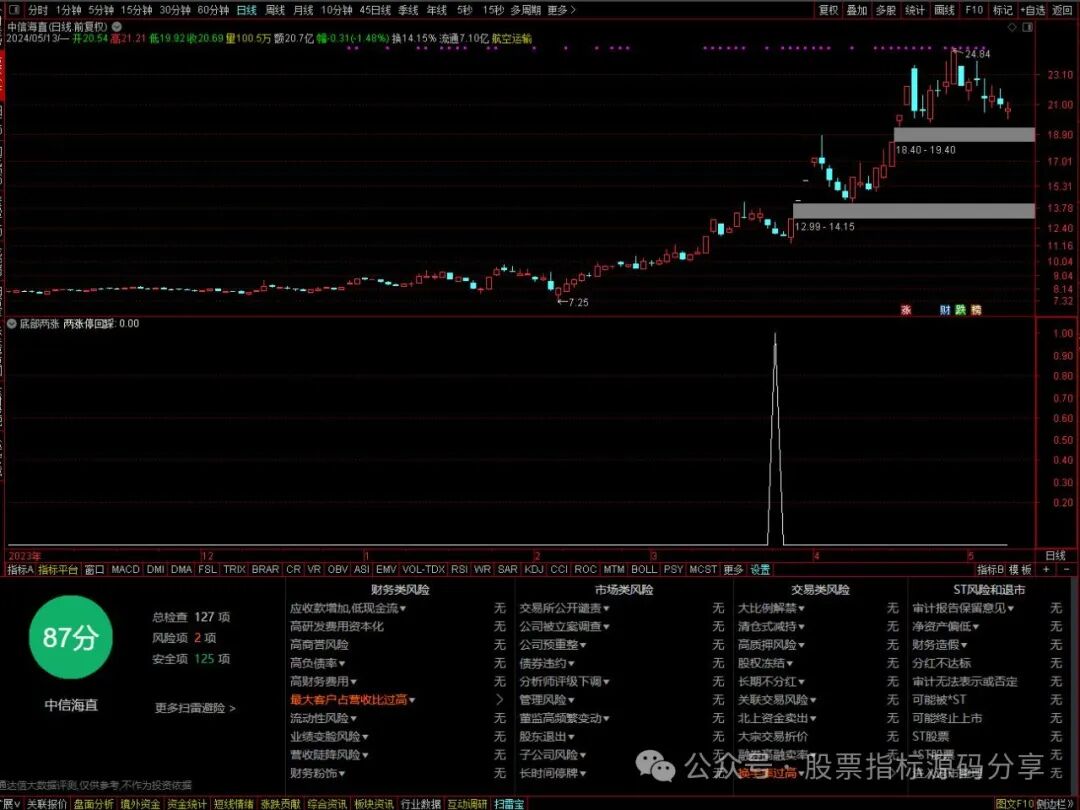Expand 最大客户占营收比过高 risk item

point(353,700)
